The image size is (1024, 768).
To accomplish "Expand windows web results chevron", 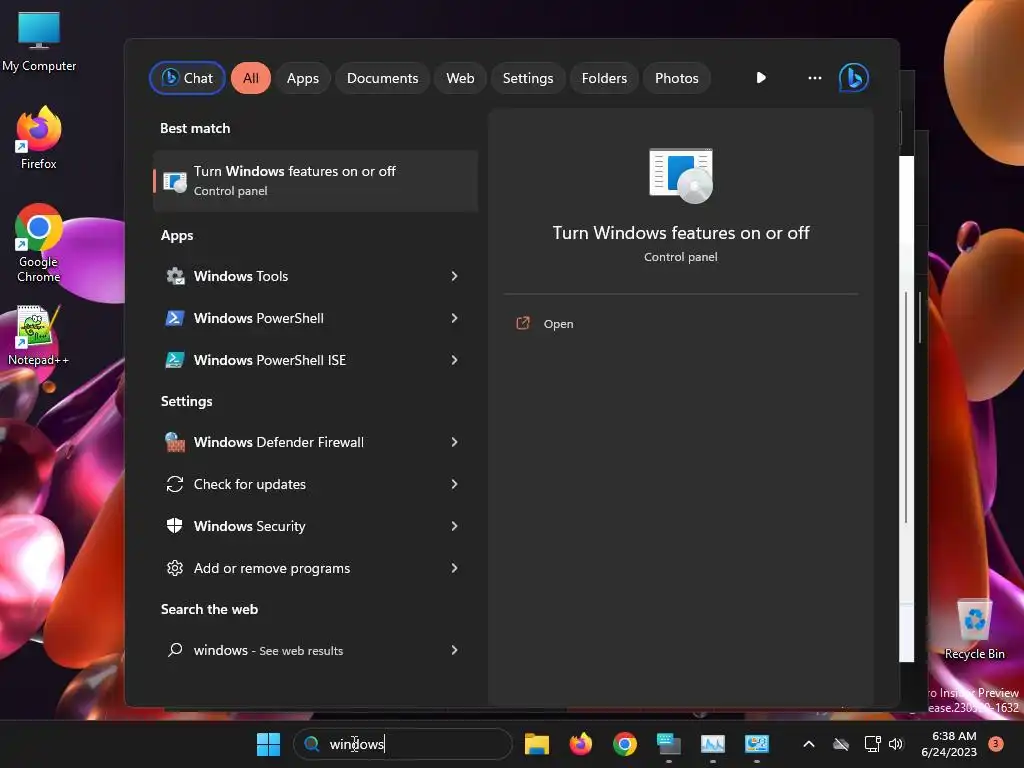I will tap(454, 650).
